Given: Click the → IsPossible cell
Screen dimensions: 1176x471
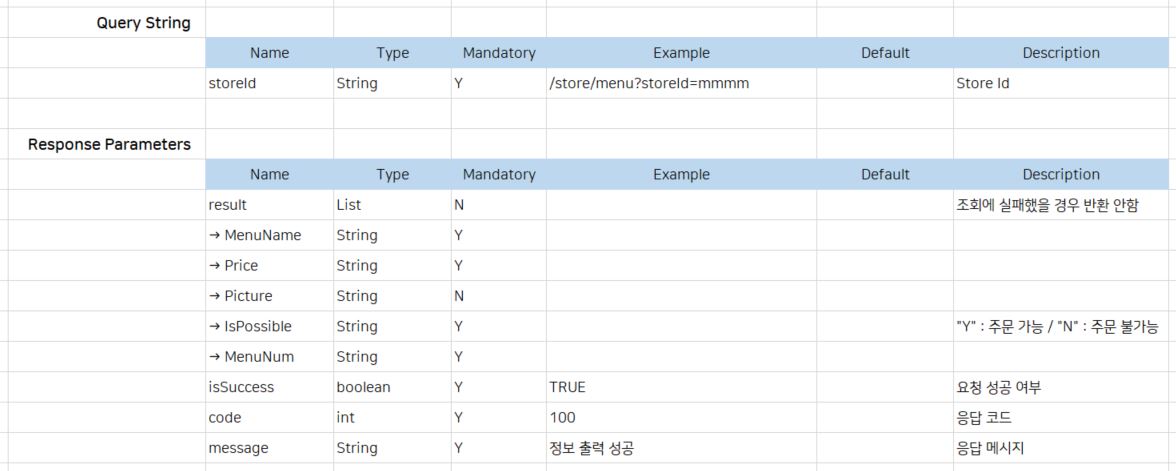Looking at the screenshot, I should [250, 327].
